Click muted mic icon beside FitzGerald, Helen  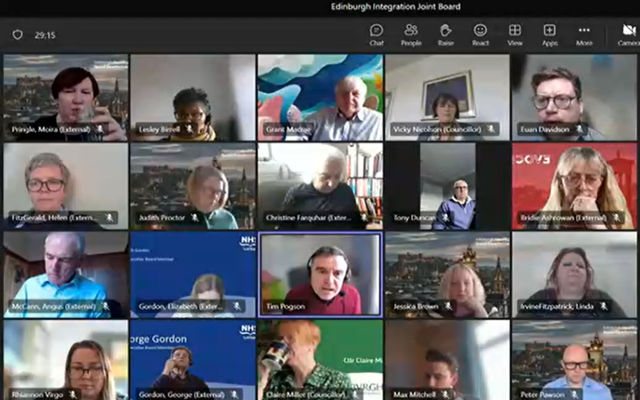point(109,218)
